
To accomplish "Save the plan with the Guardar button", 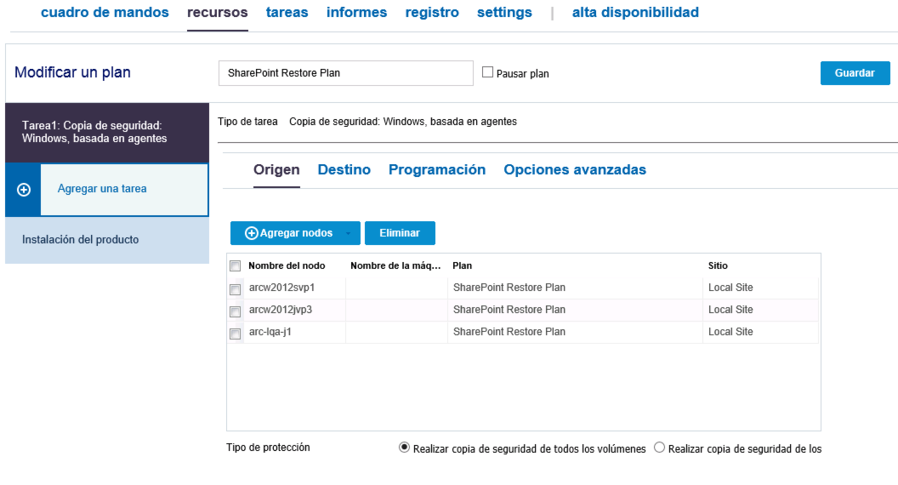I will [x=854, y=73].
